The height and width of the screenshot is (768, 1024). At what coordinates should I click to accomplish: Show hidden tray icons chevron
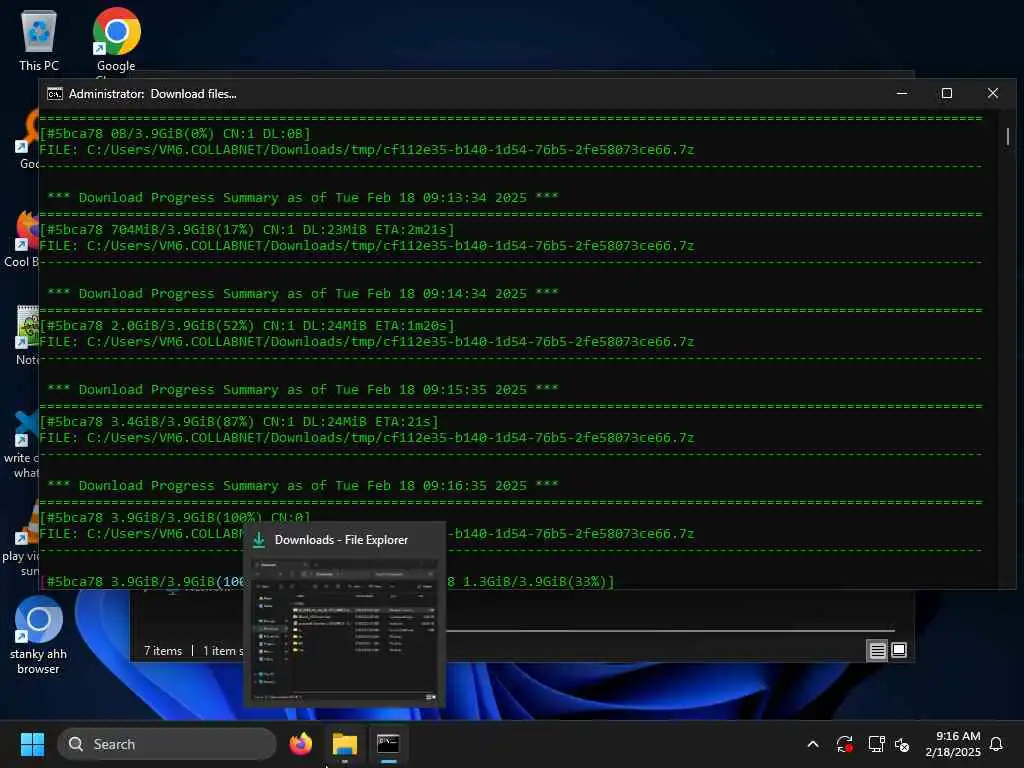pyautogui.click(x=813, y=744)
